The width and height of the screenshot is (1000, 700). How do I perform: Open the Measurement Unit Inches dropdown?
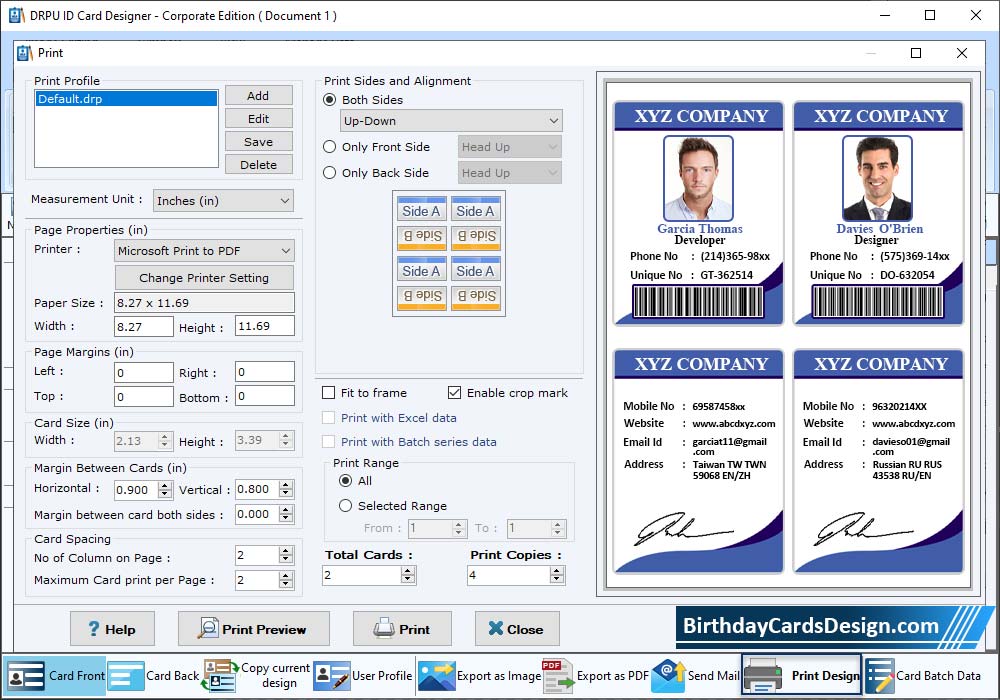coord(223,201)
